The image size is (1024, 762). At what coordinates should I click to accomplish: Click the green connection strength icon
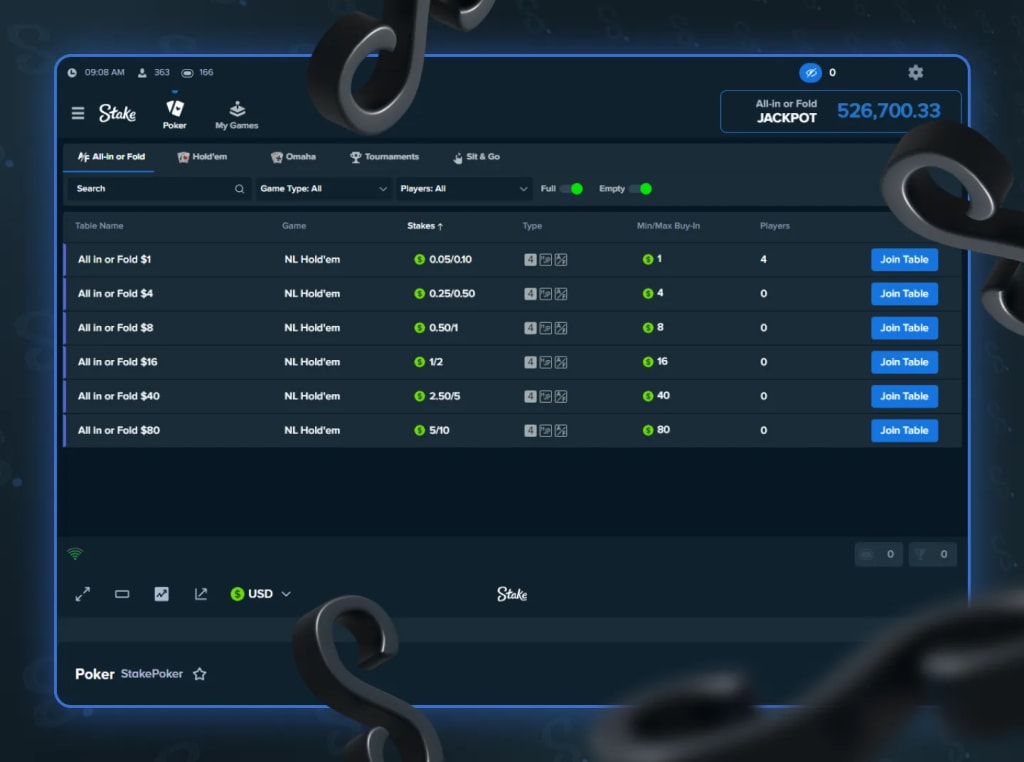click(76, 553)
